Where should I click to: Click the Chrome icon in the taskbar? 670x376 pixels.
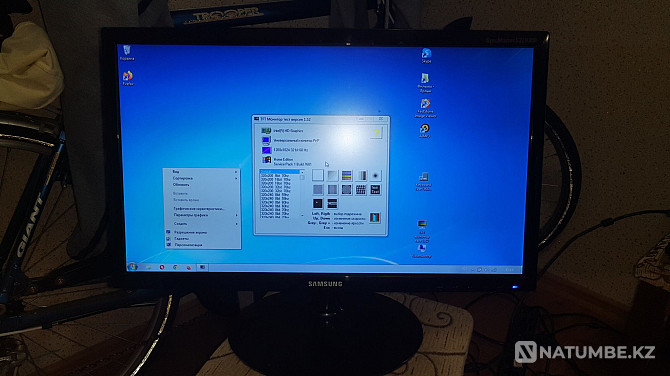click(175, 267)
